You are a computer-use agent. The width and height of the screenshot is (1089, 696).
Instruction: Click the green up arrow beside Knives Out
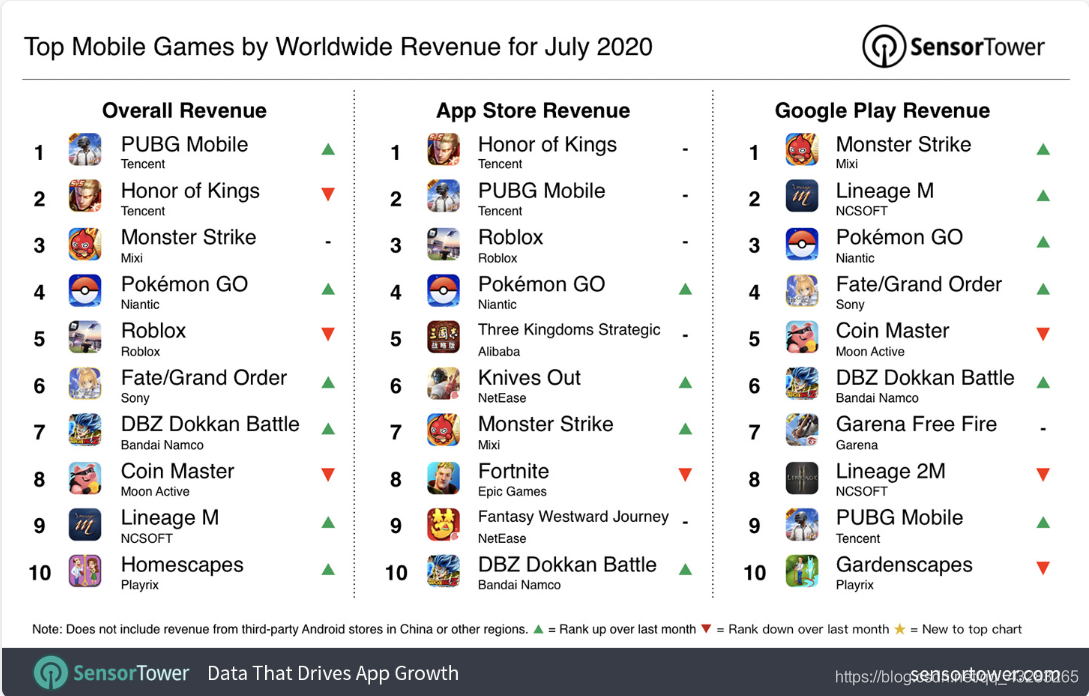tap(685, 382)
